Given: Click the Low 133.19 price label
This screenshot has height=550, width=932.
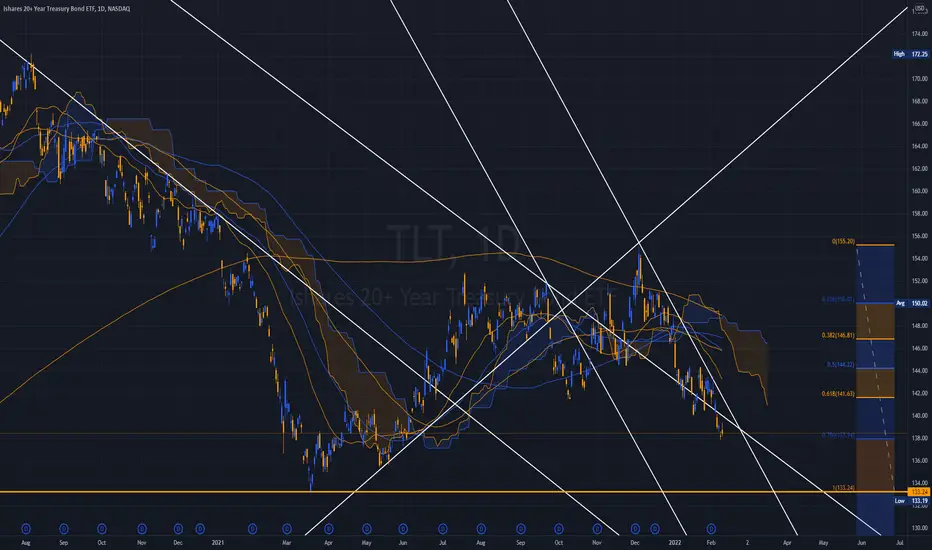Looking at the screenshot, I should pos(911,501).
